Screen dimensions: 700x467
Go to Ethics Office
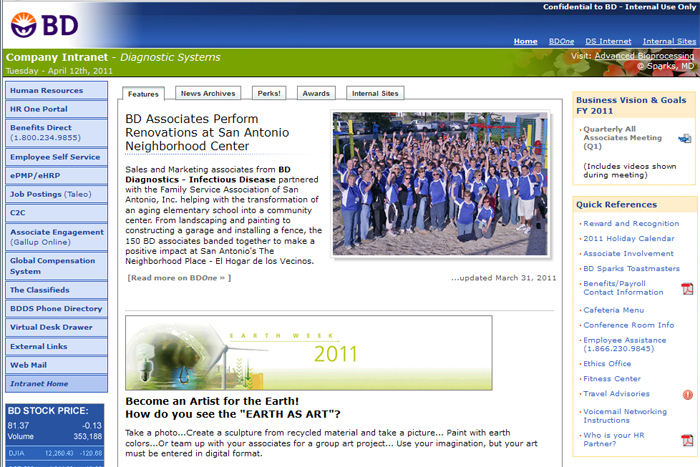pyautogui.click(x=607, y=363)
